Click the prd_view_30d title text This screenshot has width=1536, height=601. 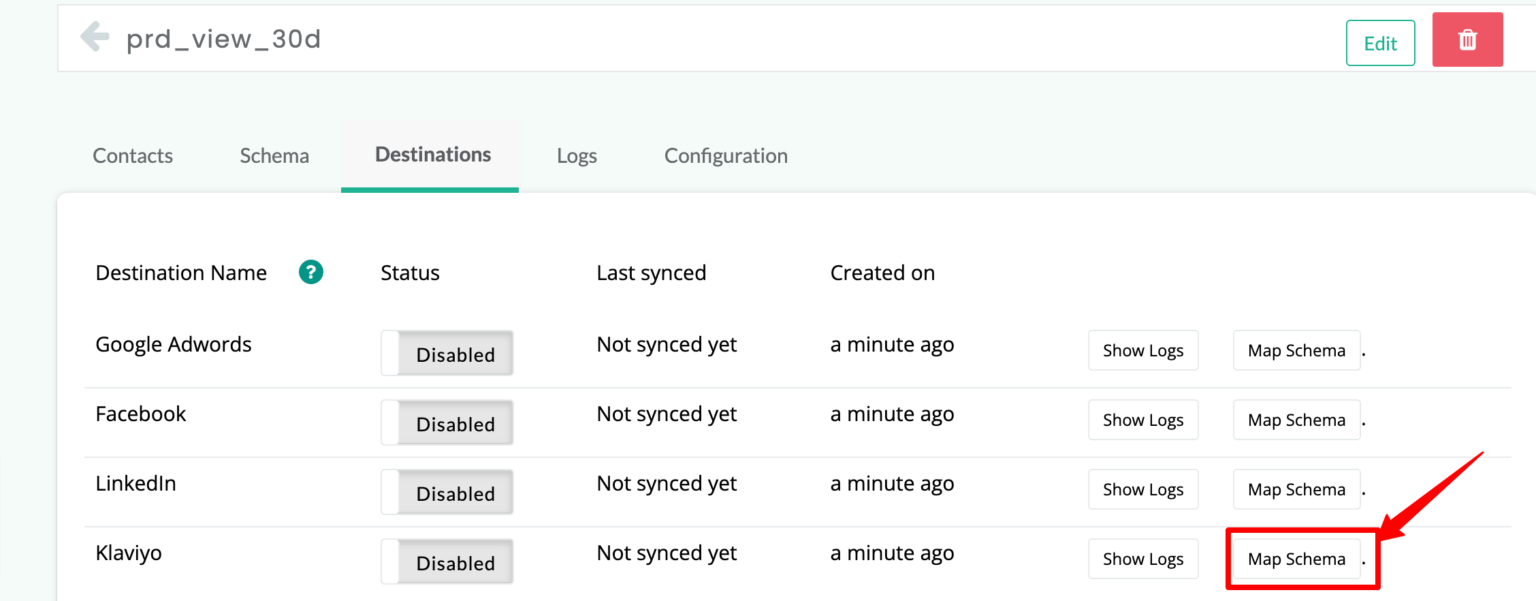[x=223, y=38]
